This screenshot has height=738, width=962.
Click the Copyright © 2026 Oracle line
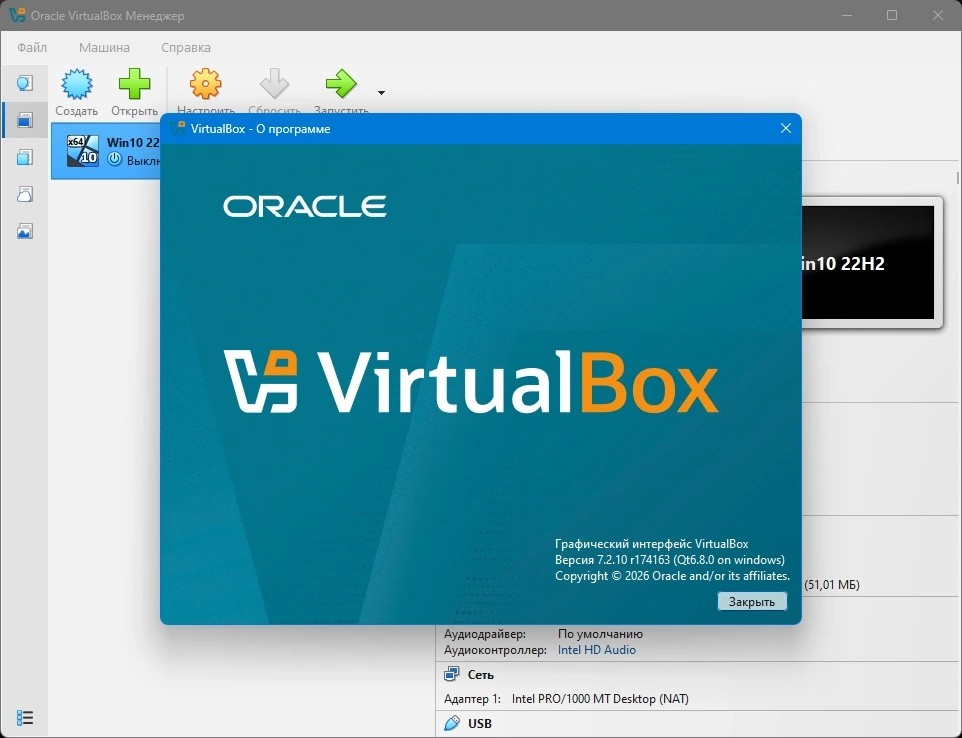(672, 575)
